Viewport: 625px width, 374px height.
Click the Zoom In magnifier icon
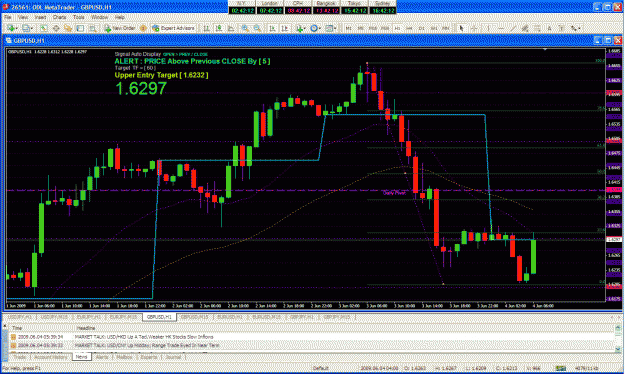245,28
